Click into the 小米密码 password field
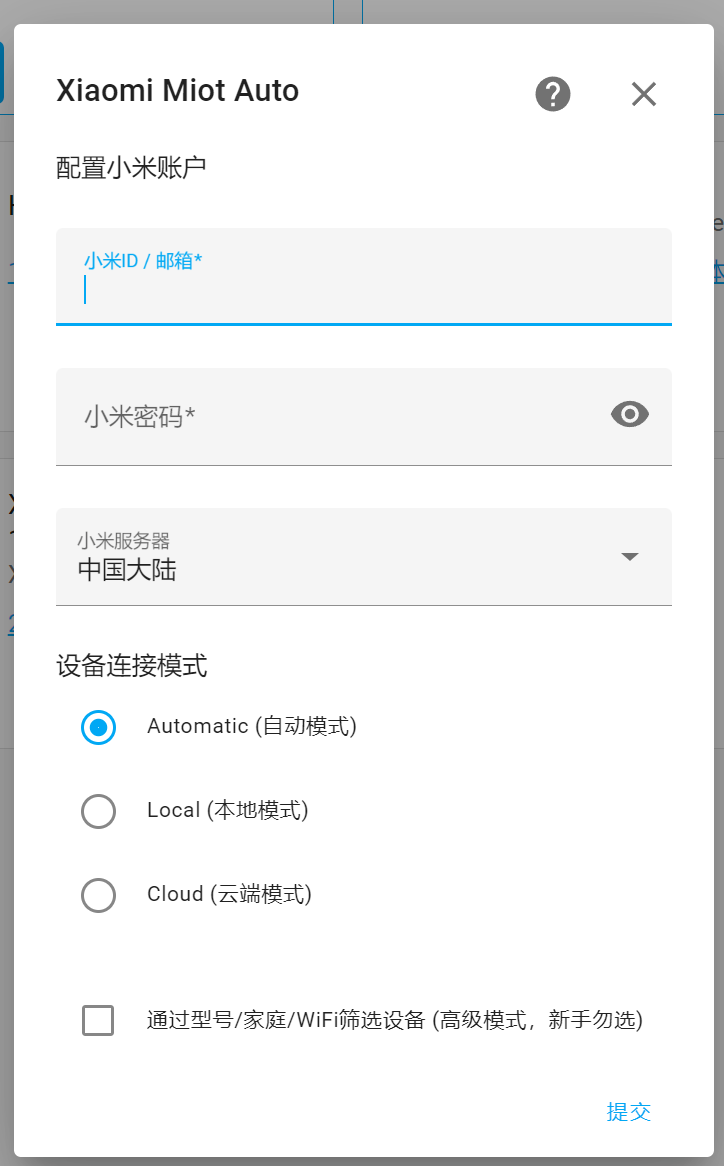 coord(330,416)
